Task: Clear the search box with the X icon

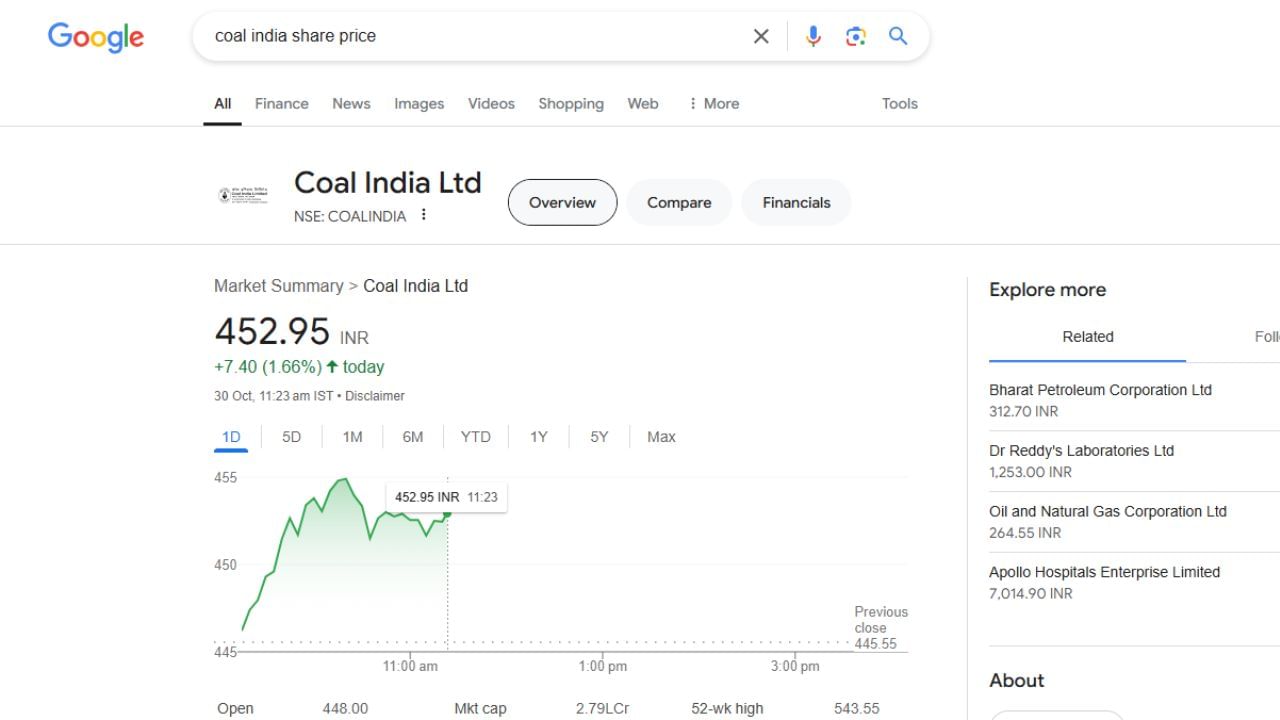Action: coord(761,36)
